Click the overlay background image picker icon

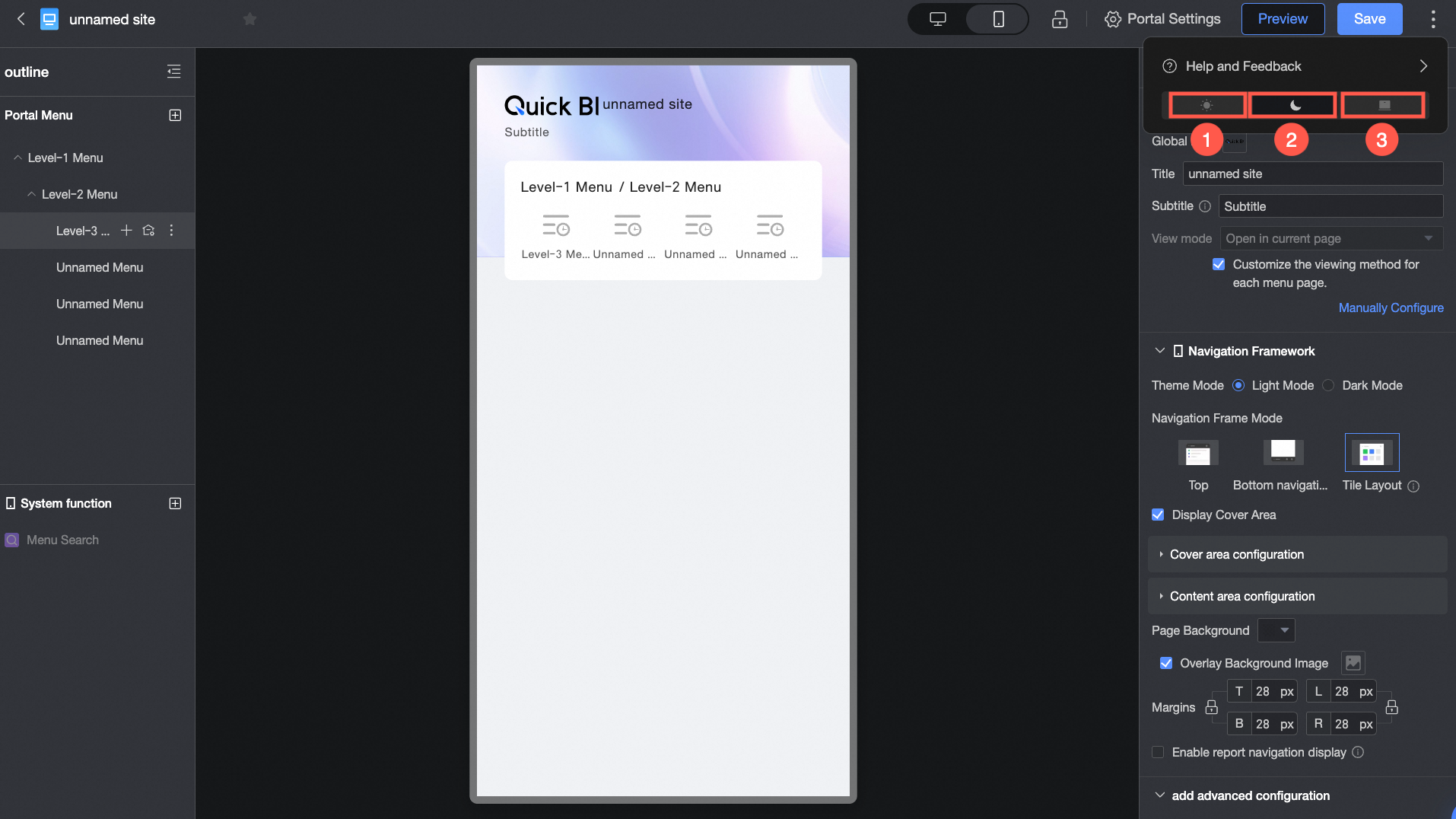[x=1353, y=663]
